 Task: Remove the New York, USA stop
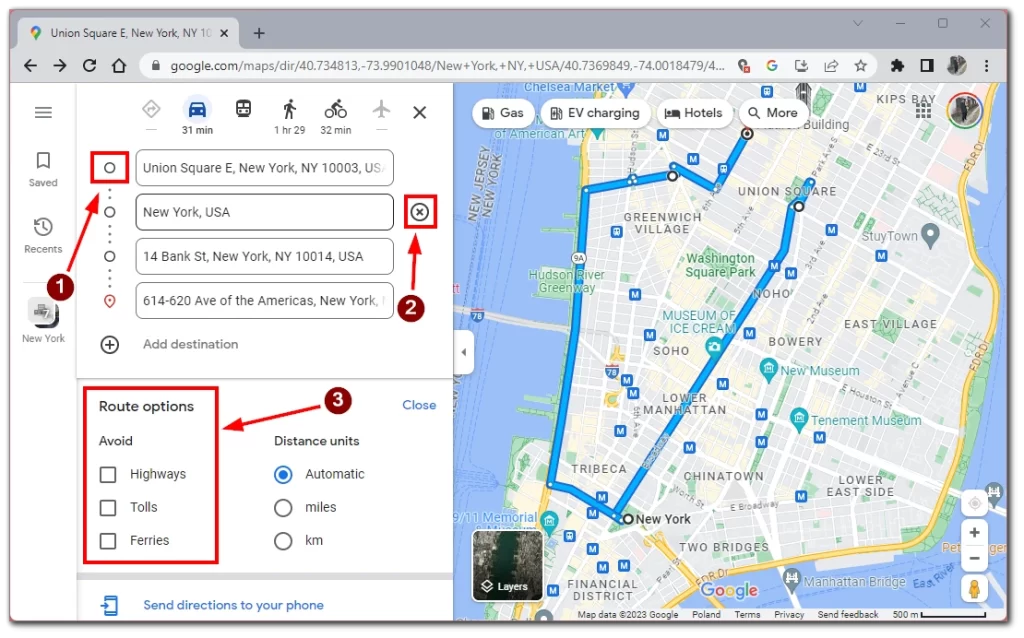(420, 212)
